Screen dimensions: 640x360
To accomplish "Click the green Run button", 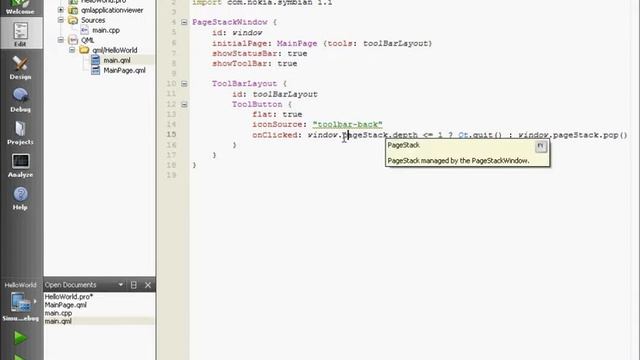I will (20, 338).
